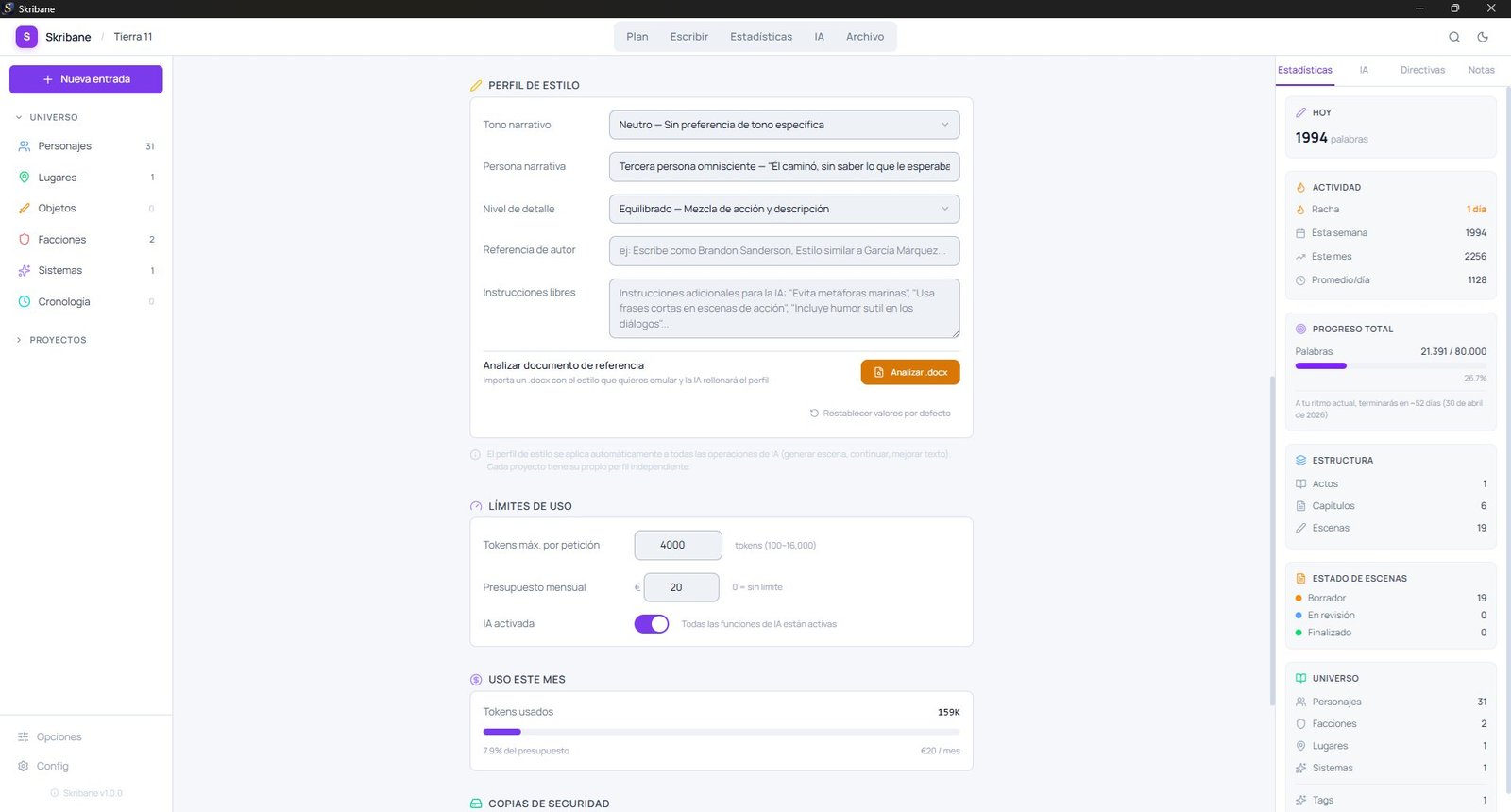This screenshot has height=812, width=1511.
Task: Click the search magnifier icon
Action: [1454, 37]
